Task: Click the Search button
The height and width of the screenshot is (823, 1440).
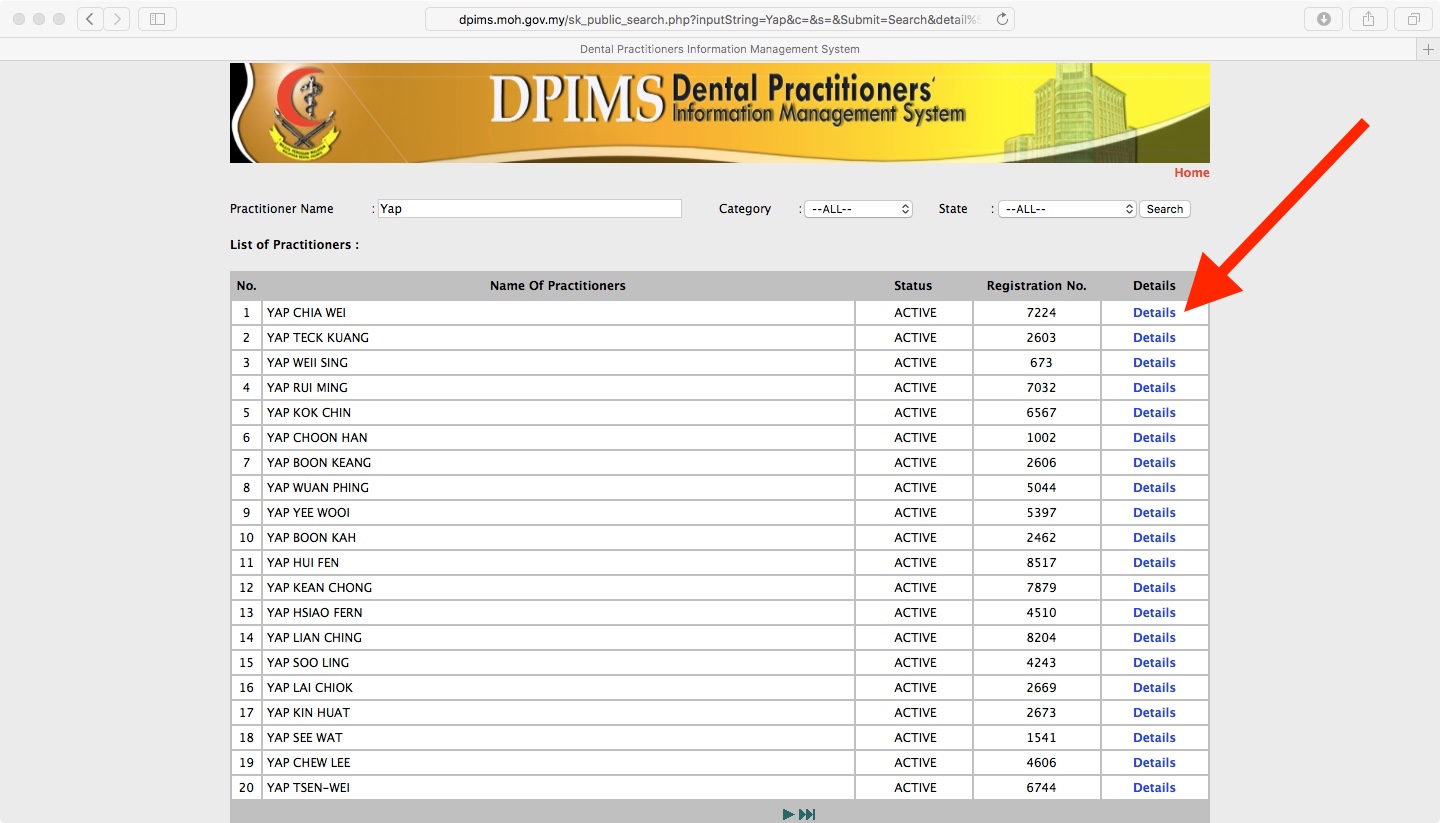Action: (1165, 209)
